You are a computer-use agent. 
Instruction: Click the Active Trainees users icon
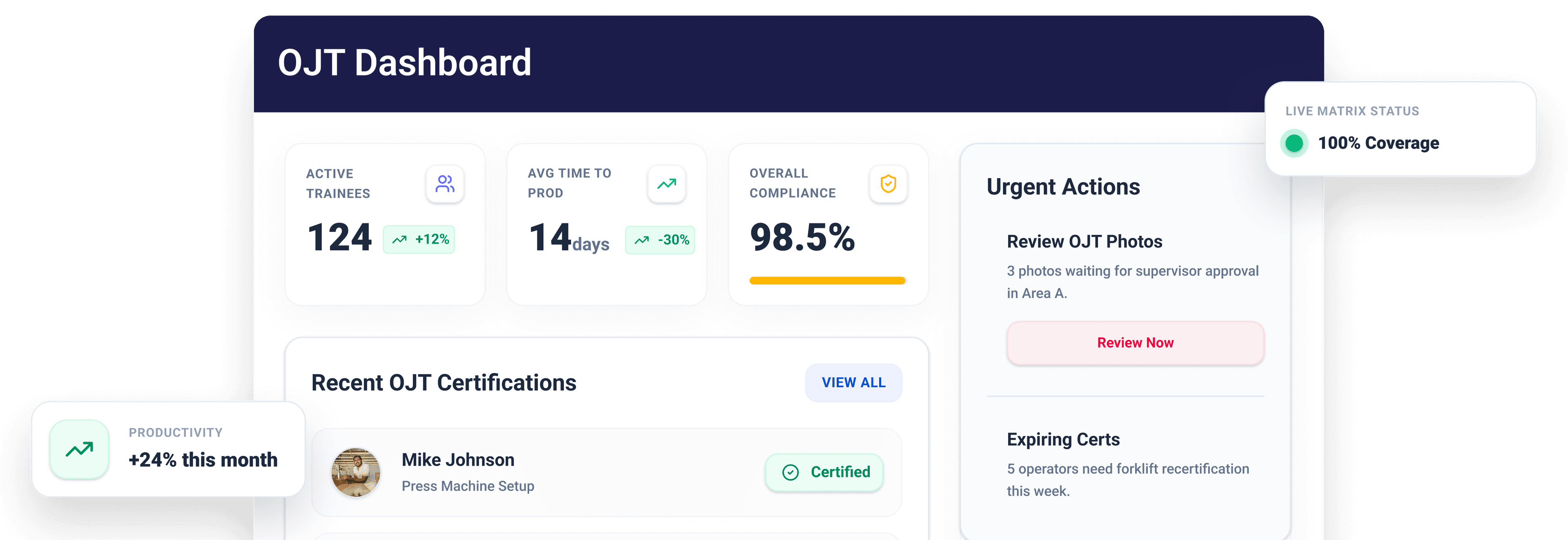pos(445,184)
